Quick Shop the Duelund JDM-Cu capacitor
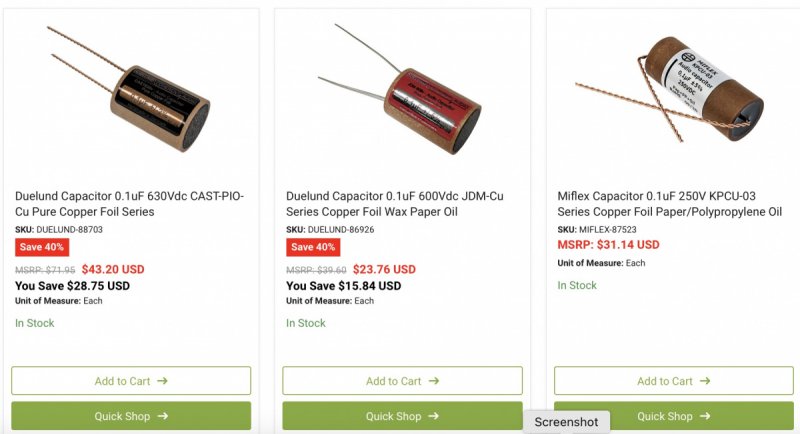 pos(402,416)
